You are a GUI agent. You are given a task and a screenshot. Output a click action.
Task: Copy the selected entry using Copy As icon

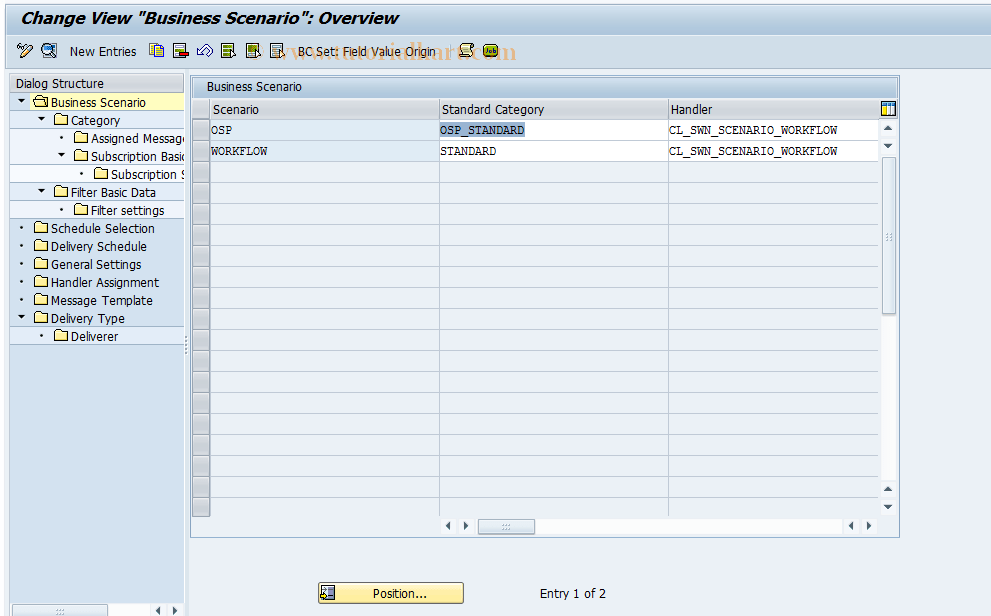click(156, 50)
